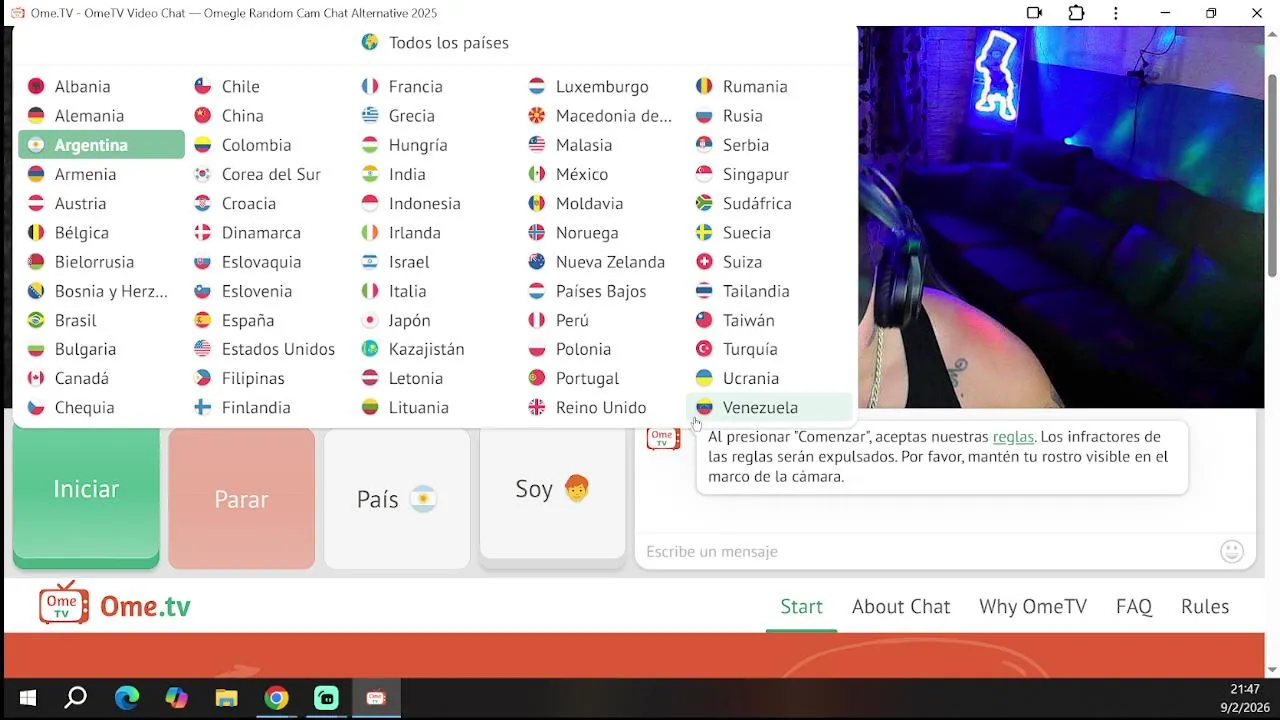Click the globe icon beside Todos los países
Screen dimensions: 1280x720
coord(370,42)
